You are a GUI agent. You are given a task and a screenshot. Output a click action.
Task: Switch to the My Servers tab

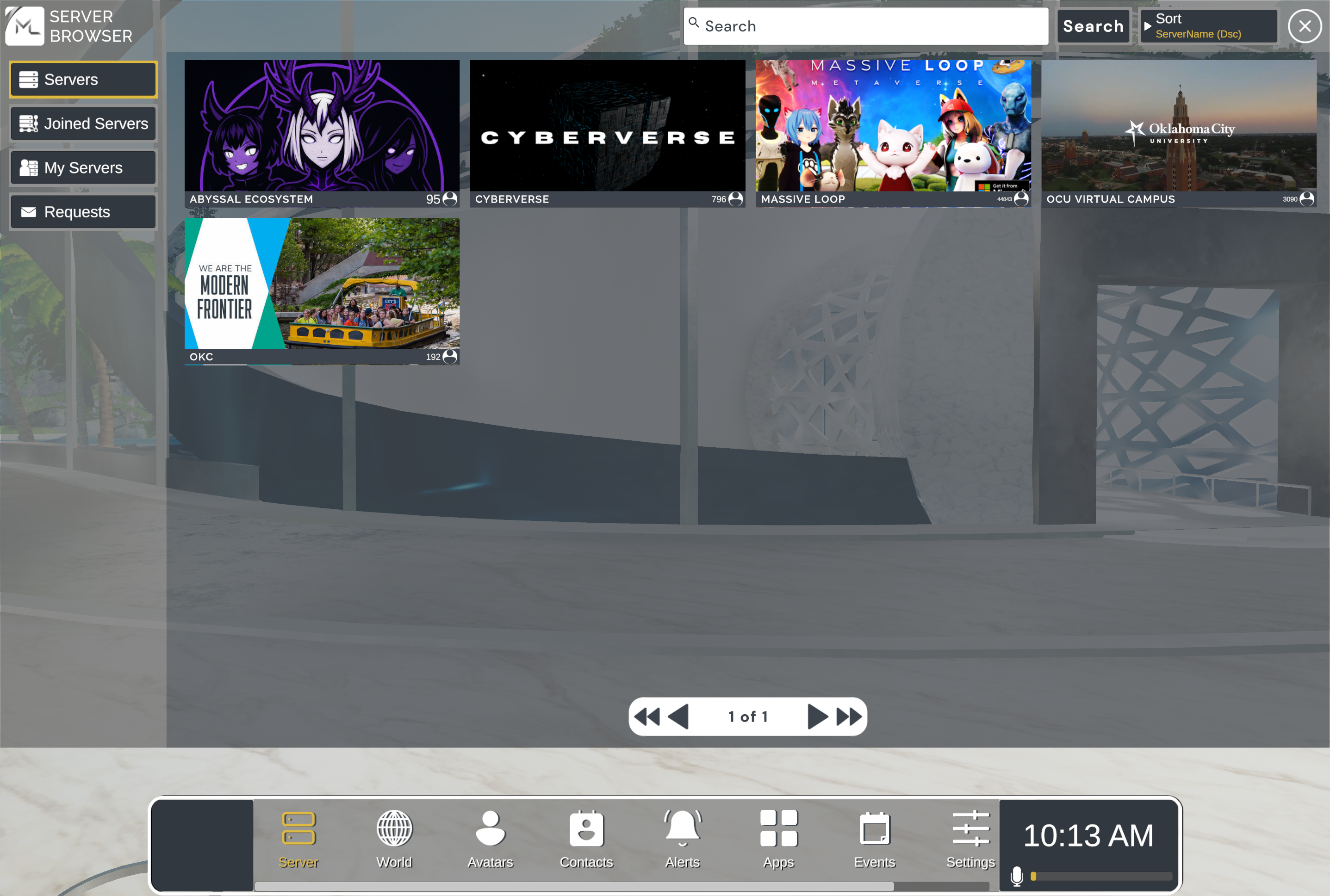(83, 167)
